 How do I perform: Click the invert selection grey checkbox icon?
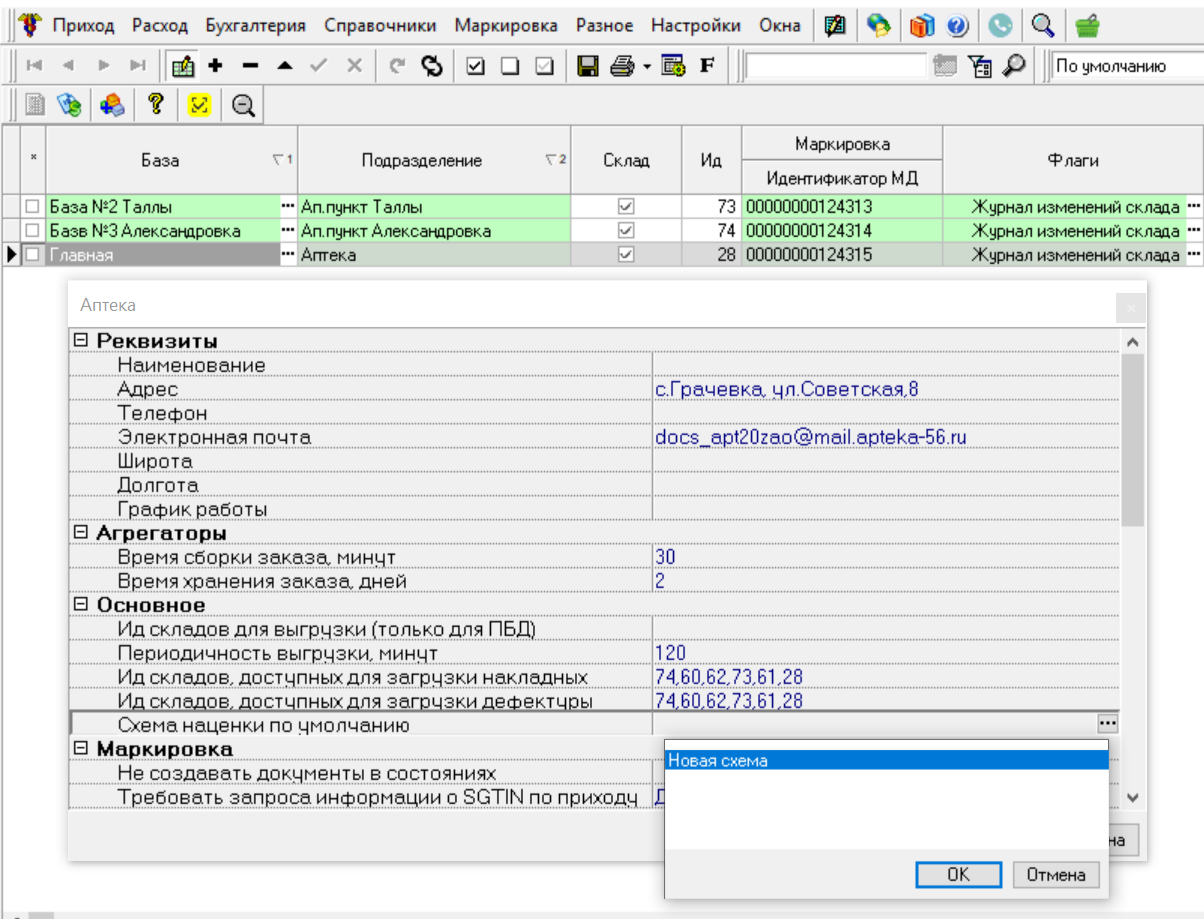pos(544,66)
